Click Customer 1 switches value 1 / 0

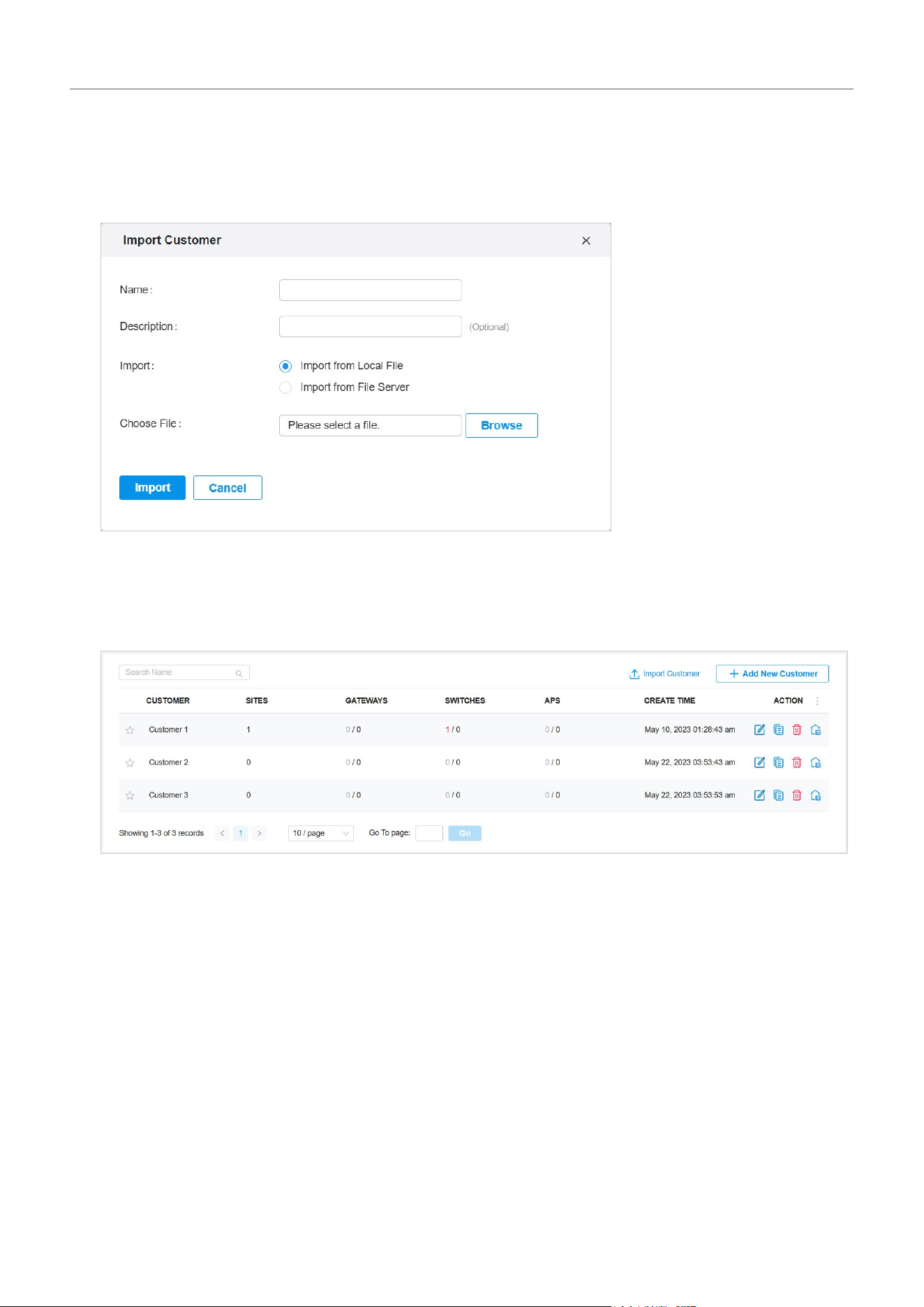453,730
